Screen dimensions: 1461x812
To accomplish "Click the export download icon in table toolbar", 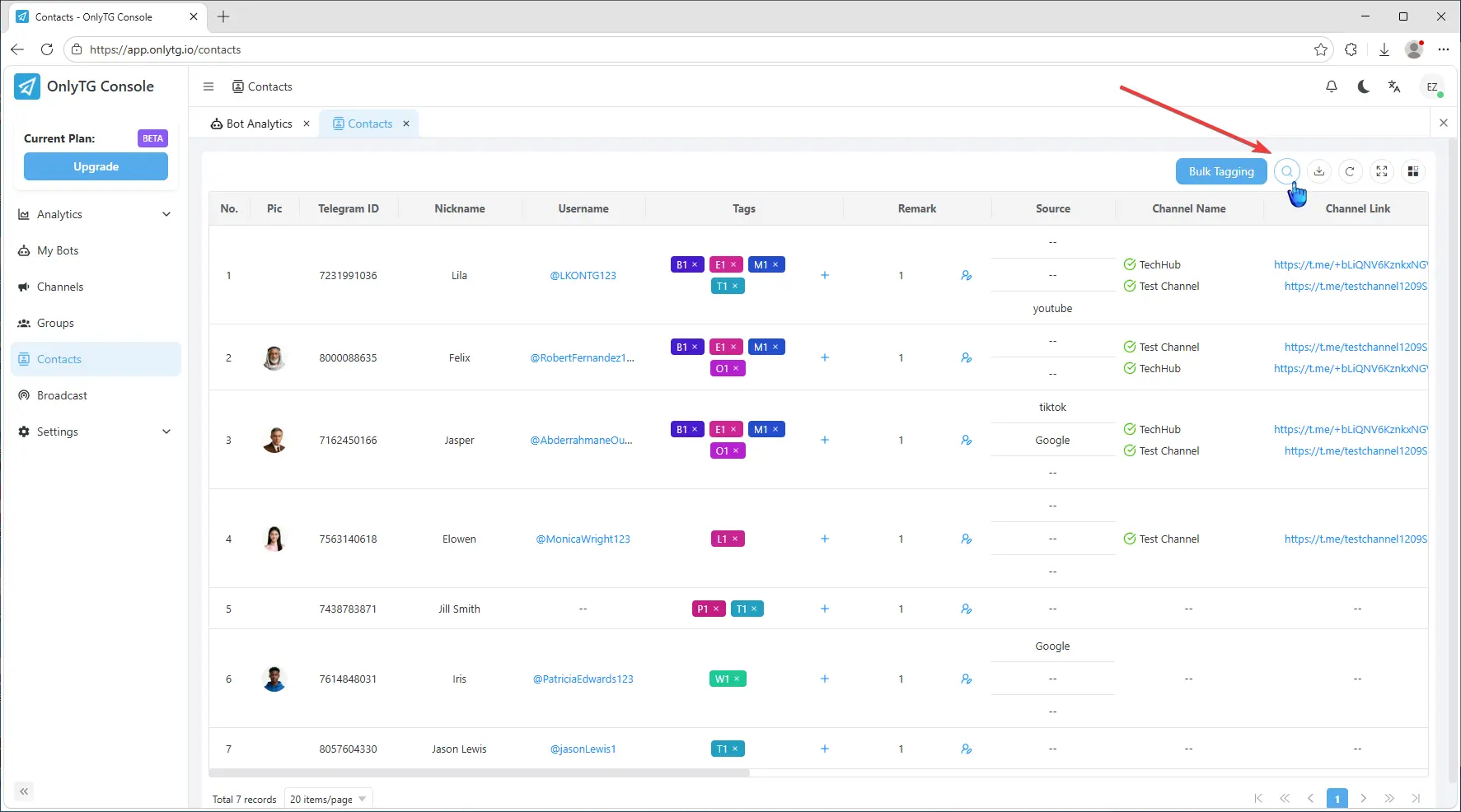I will pyautogui.click(x=1318, y=171).
